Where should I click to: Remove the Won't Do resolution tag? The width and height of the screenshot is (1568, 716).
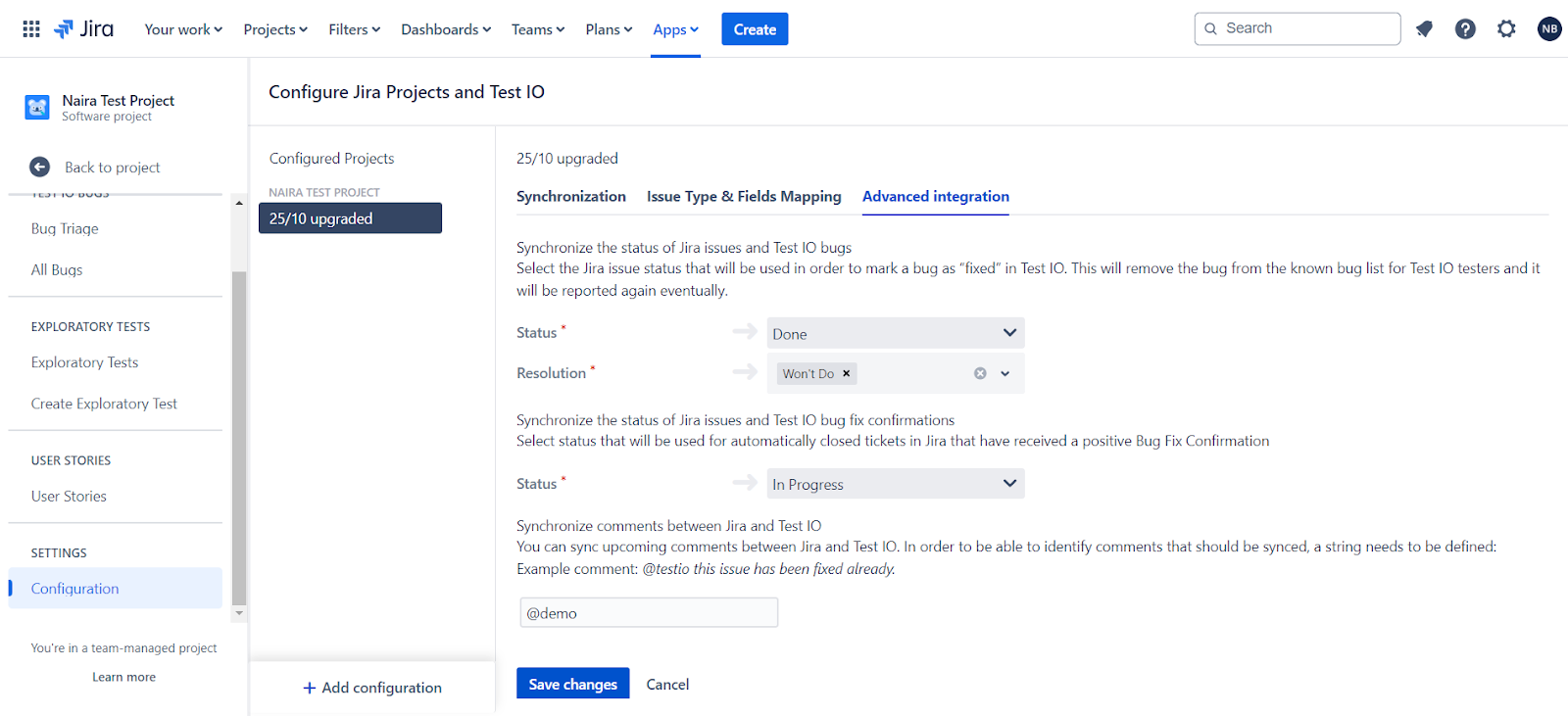(847, 373)
